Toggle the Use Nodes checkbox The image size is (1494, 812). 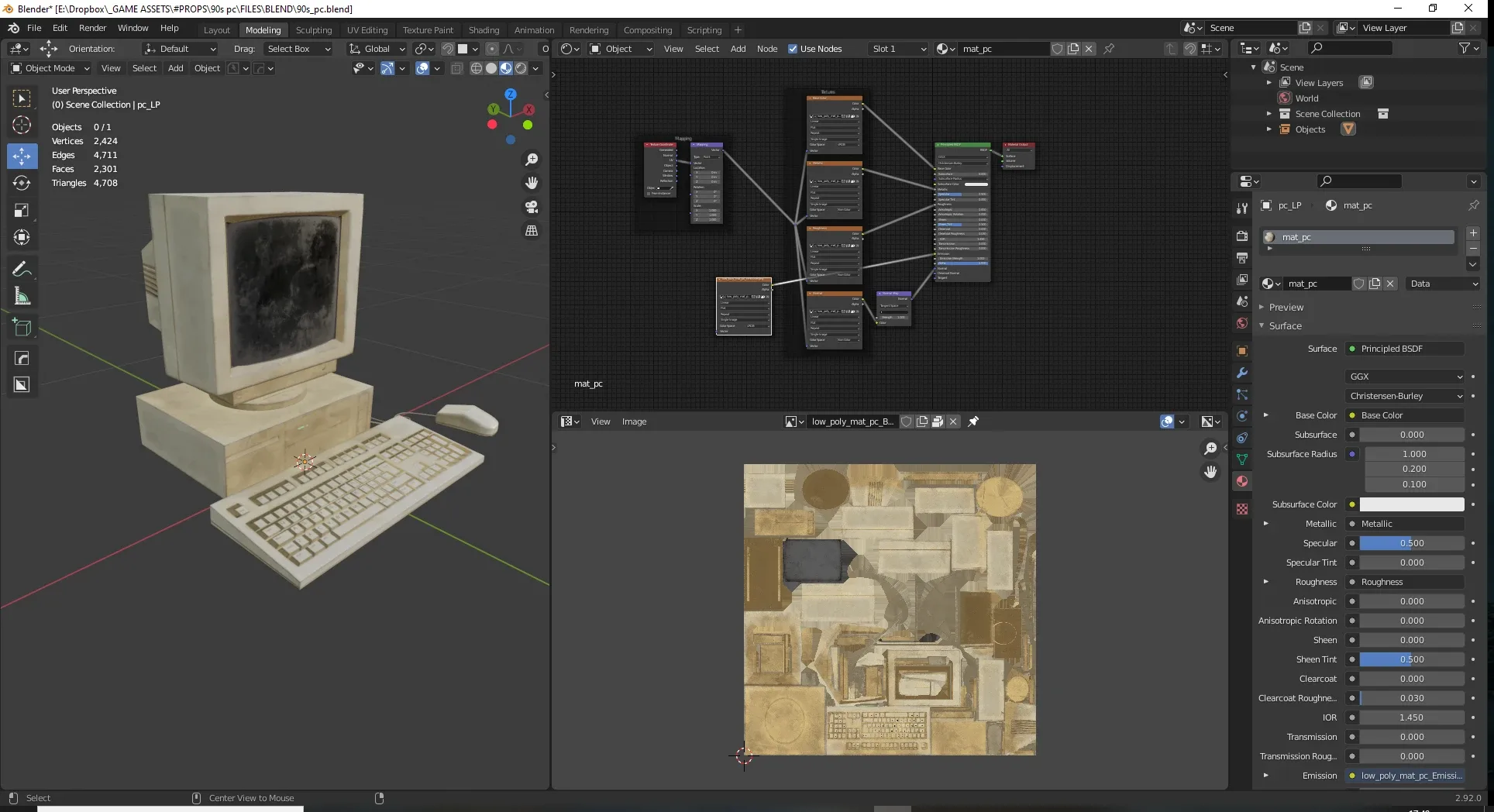tap(793, 49)
